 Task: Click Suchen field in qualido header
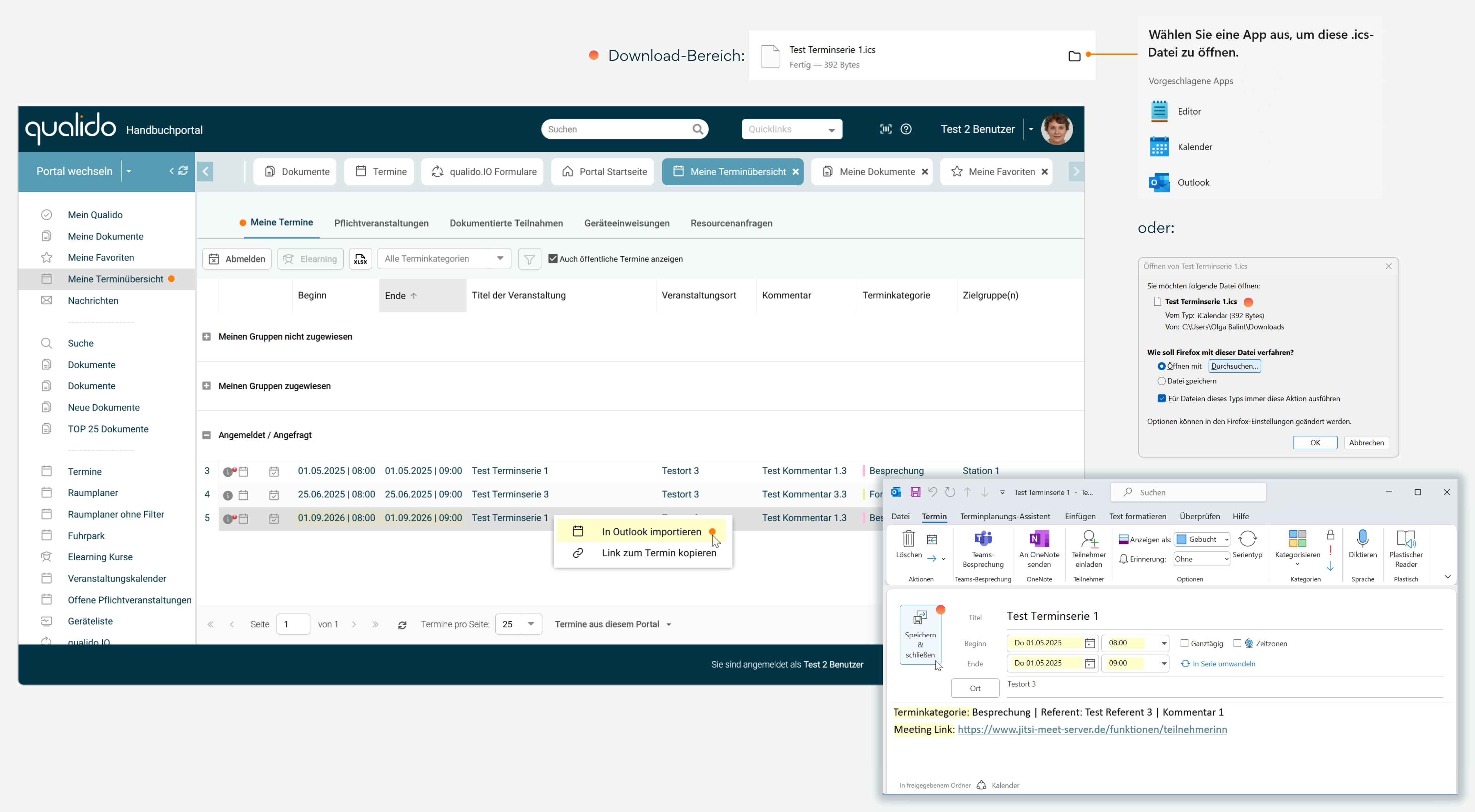click(625, 129)
